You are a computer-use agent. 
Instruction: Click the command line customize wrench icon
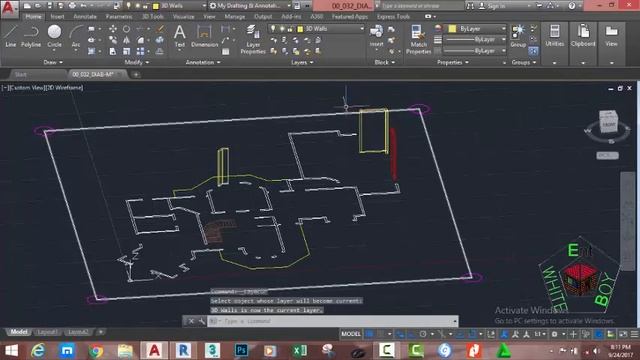[202, 321]
